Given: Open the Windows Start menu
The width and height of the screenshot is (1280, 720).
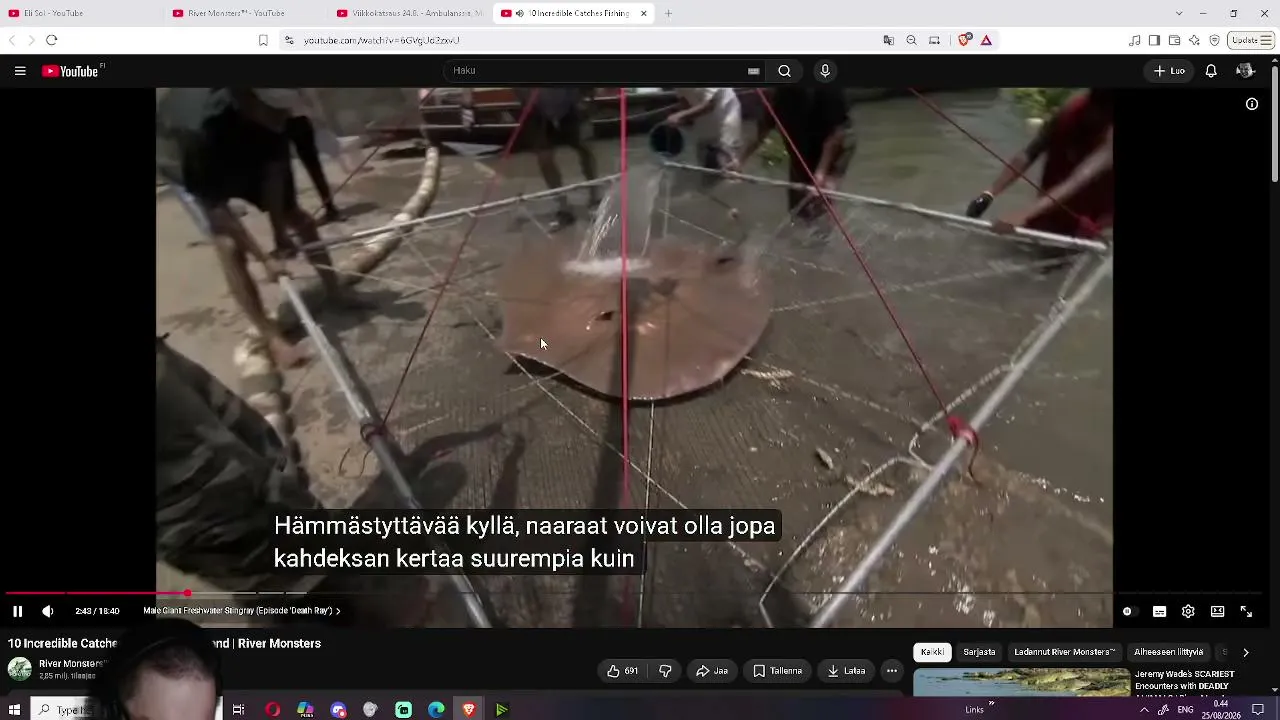Looking at the screenshot, I should click(14, 710).
